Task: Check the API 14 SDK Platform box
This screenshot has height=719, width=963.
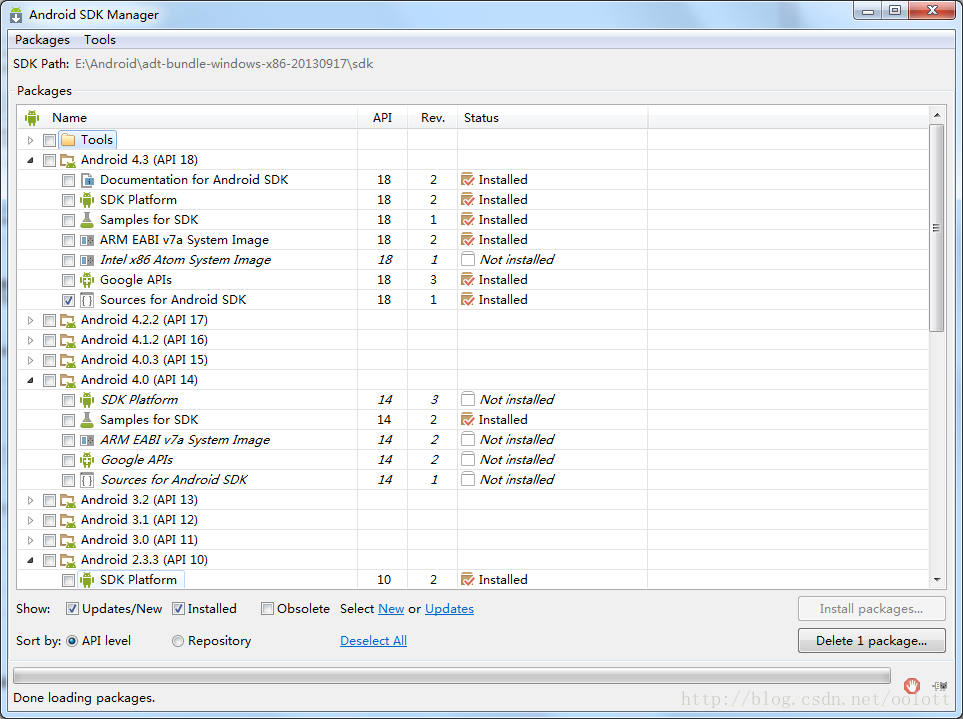Action: 68,400
